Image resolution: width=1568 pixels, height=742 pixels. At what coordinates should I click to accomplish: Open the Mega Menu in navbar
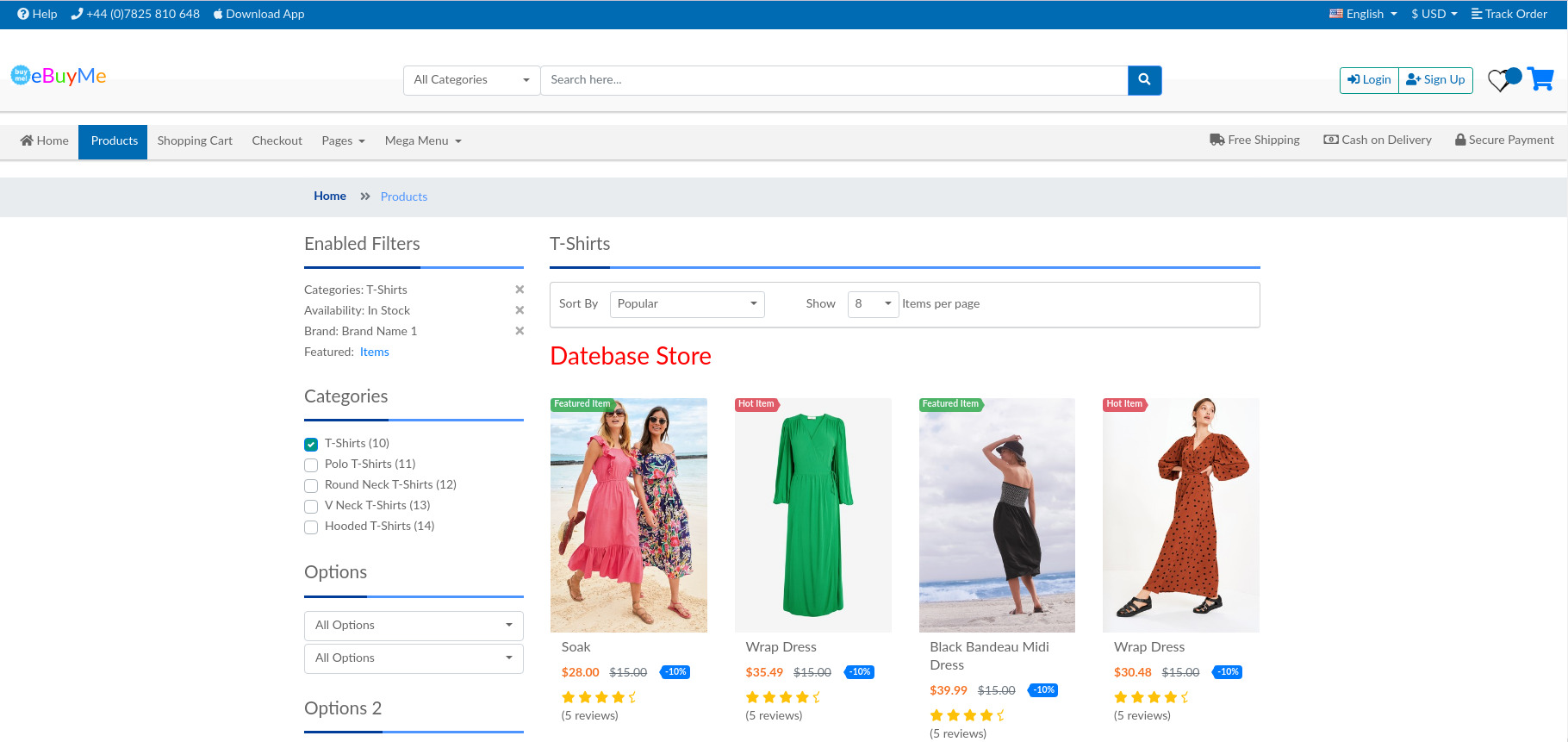(x=423, y=141)
